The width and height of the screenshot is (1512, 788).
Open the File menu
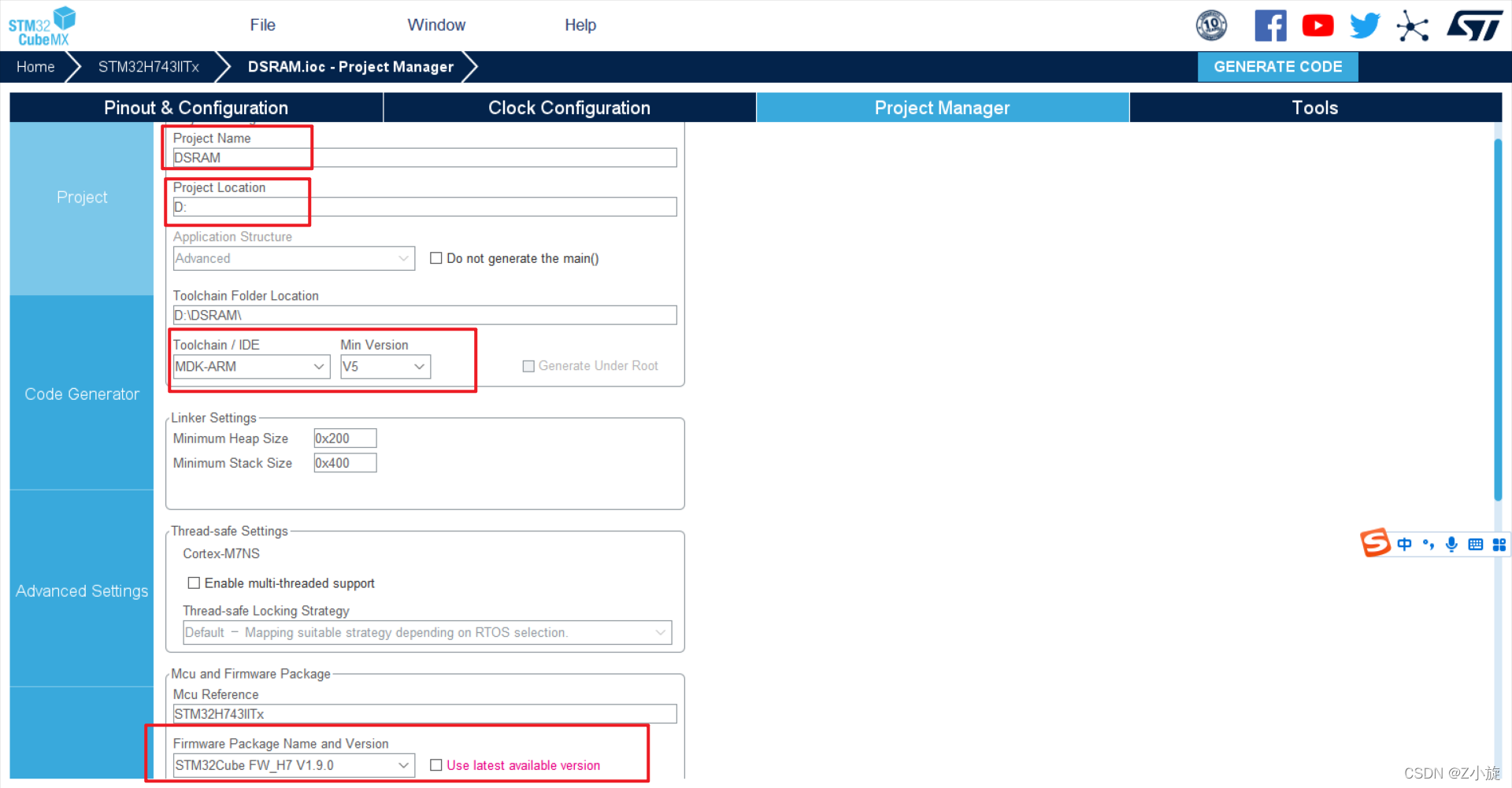pos(262,25)
